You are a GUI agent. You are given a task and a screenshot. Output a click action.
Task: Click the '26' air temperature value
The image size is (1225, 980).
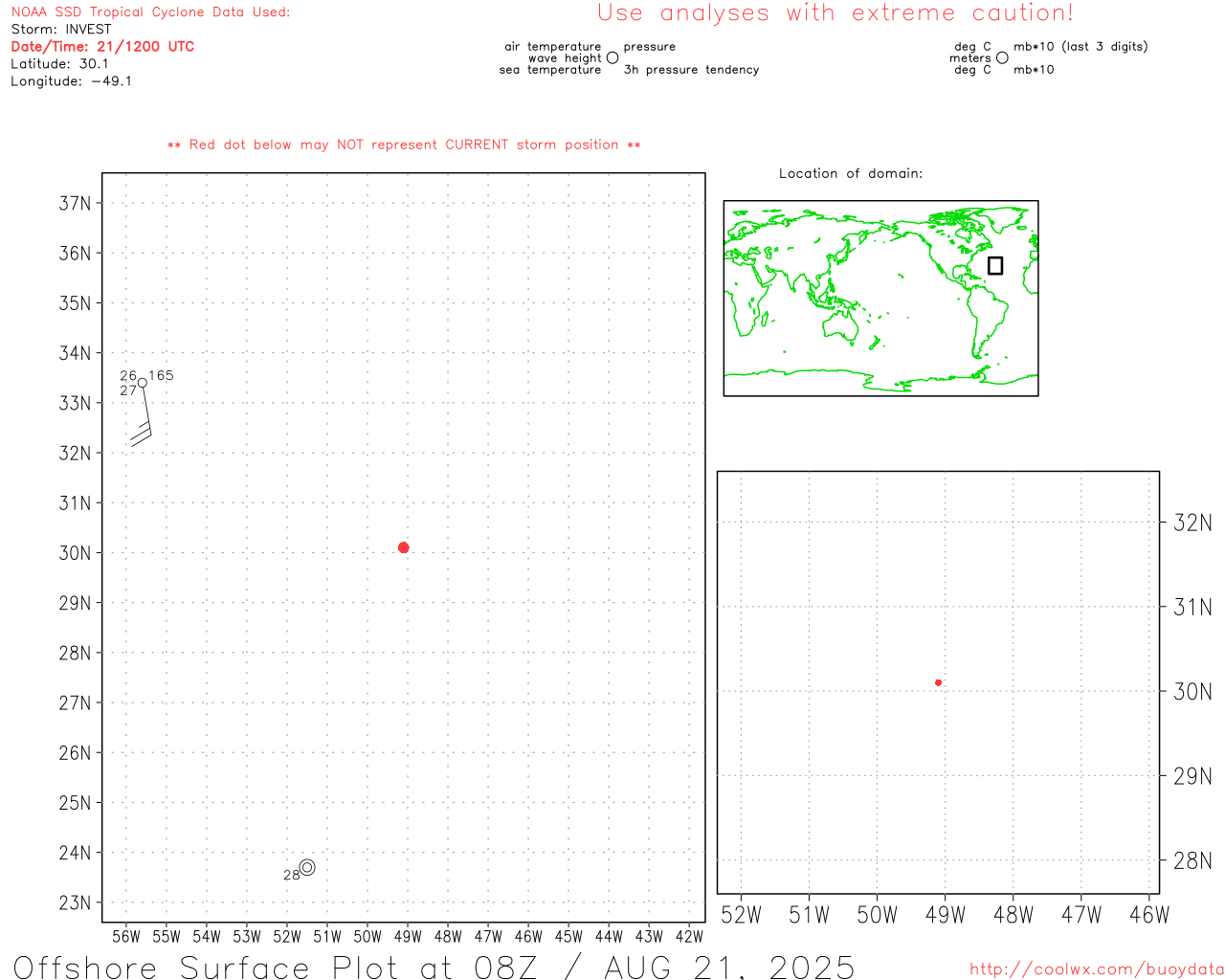tap(128, 375)
